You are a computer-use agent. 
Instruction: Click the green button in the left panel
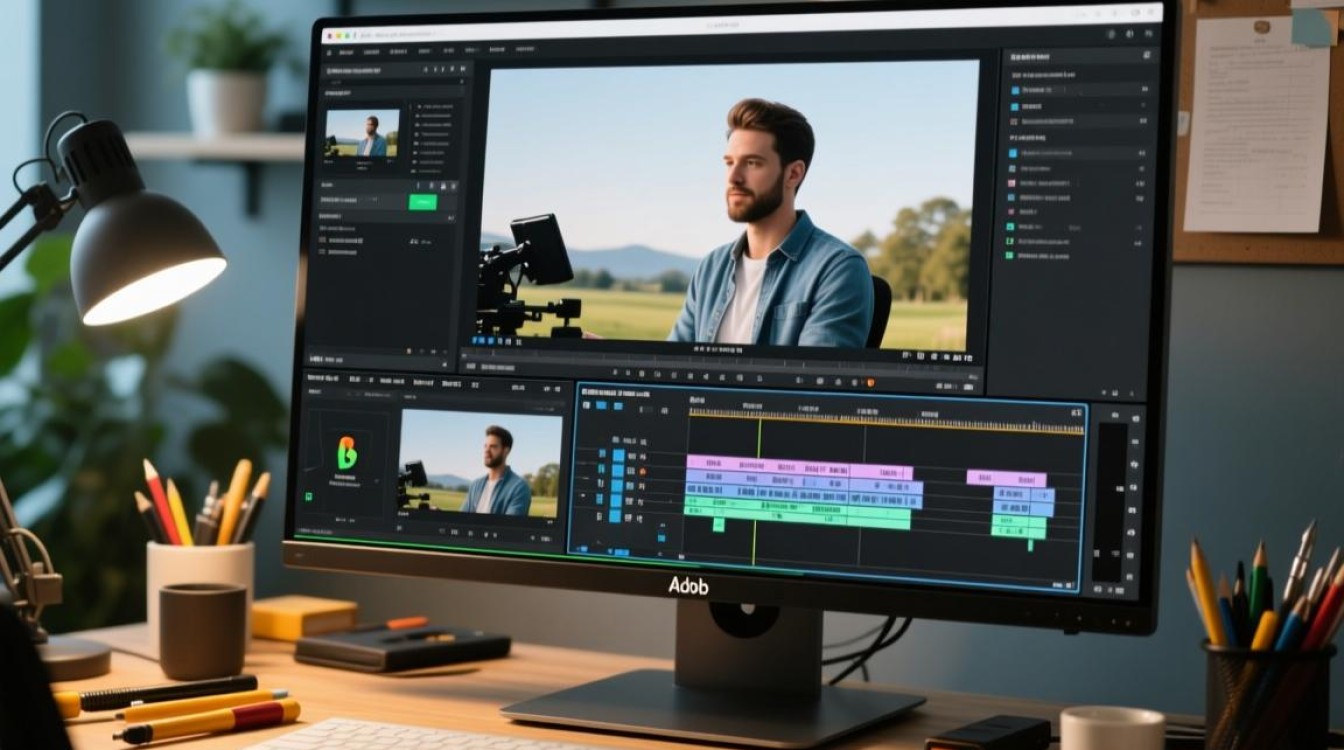pos(422,201)
